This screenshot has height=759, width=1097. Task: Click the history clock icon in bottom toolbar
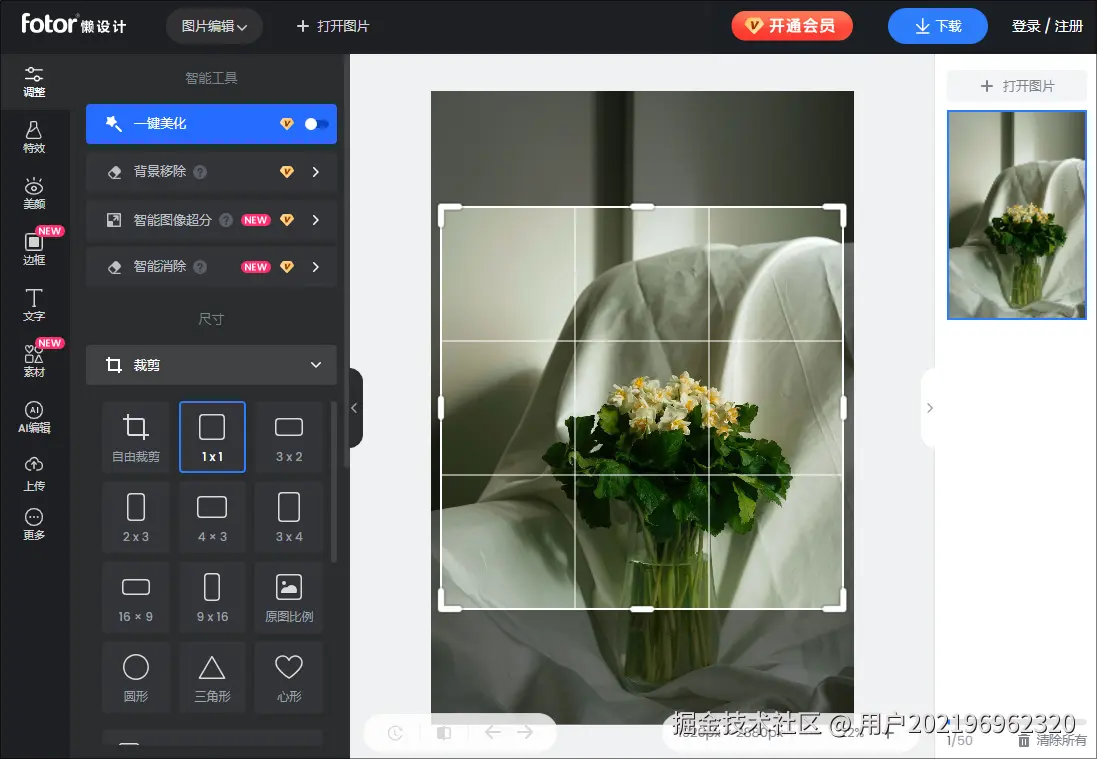click(x=395, y=733)
